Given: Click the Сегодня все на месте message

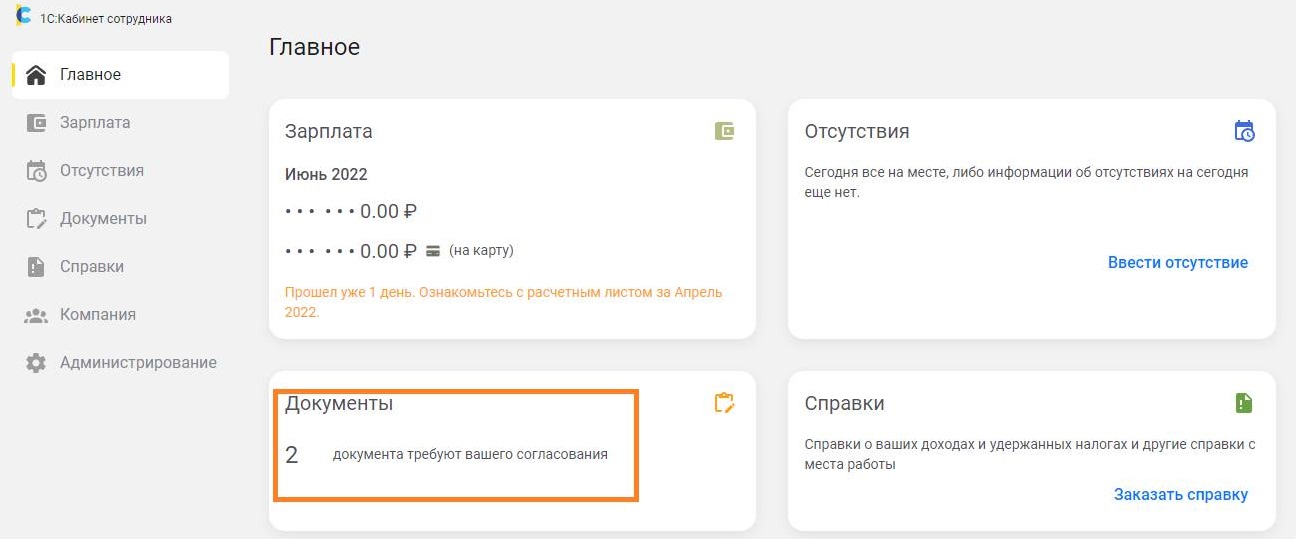Looking at the screenshot, I should click(x=1027, y=182).
